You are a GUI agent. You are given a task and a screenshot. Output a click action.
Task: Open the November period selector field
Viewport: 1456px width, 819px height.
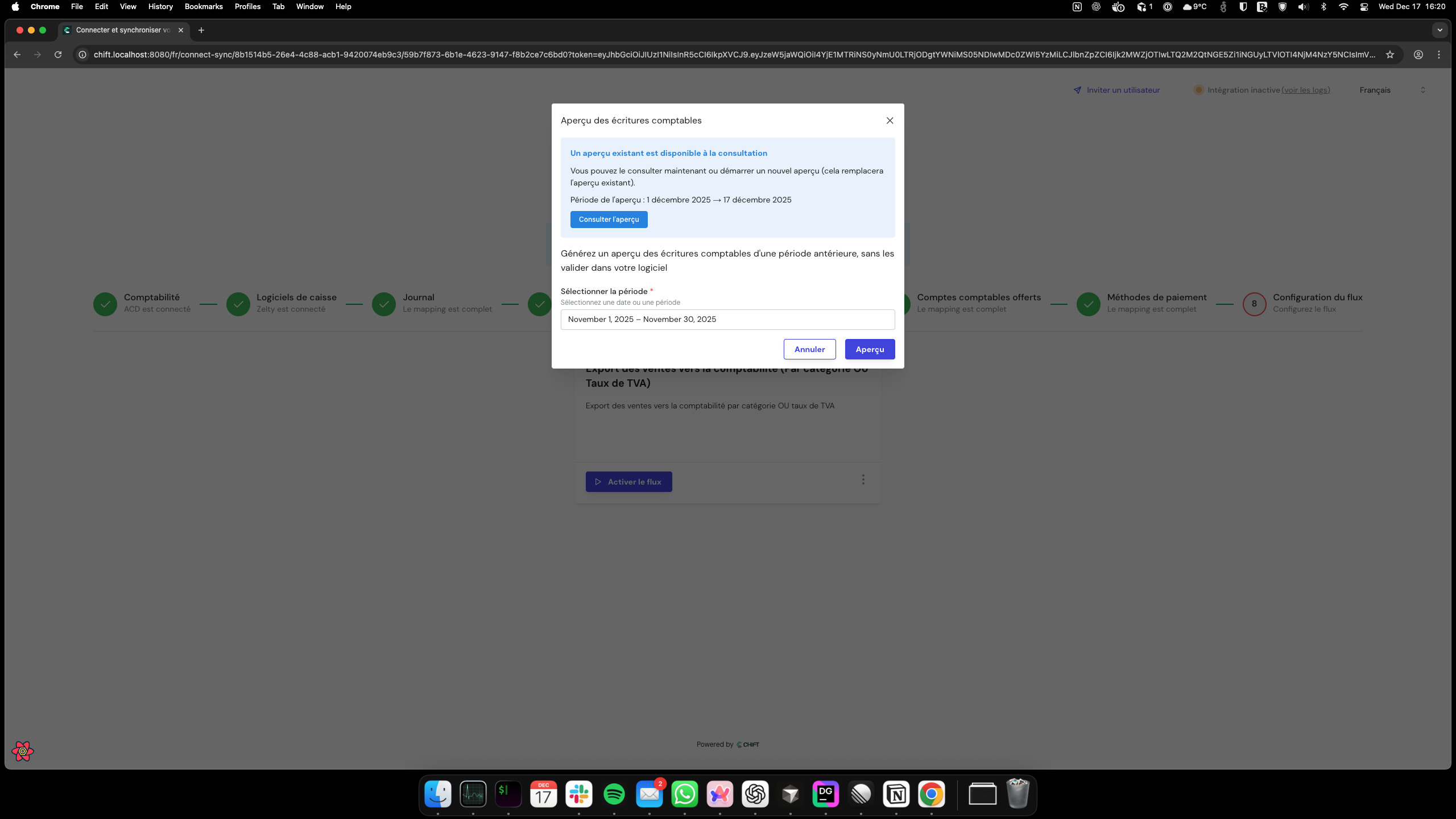pos(727,319)
